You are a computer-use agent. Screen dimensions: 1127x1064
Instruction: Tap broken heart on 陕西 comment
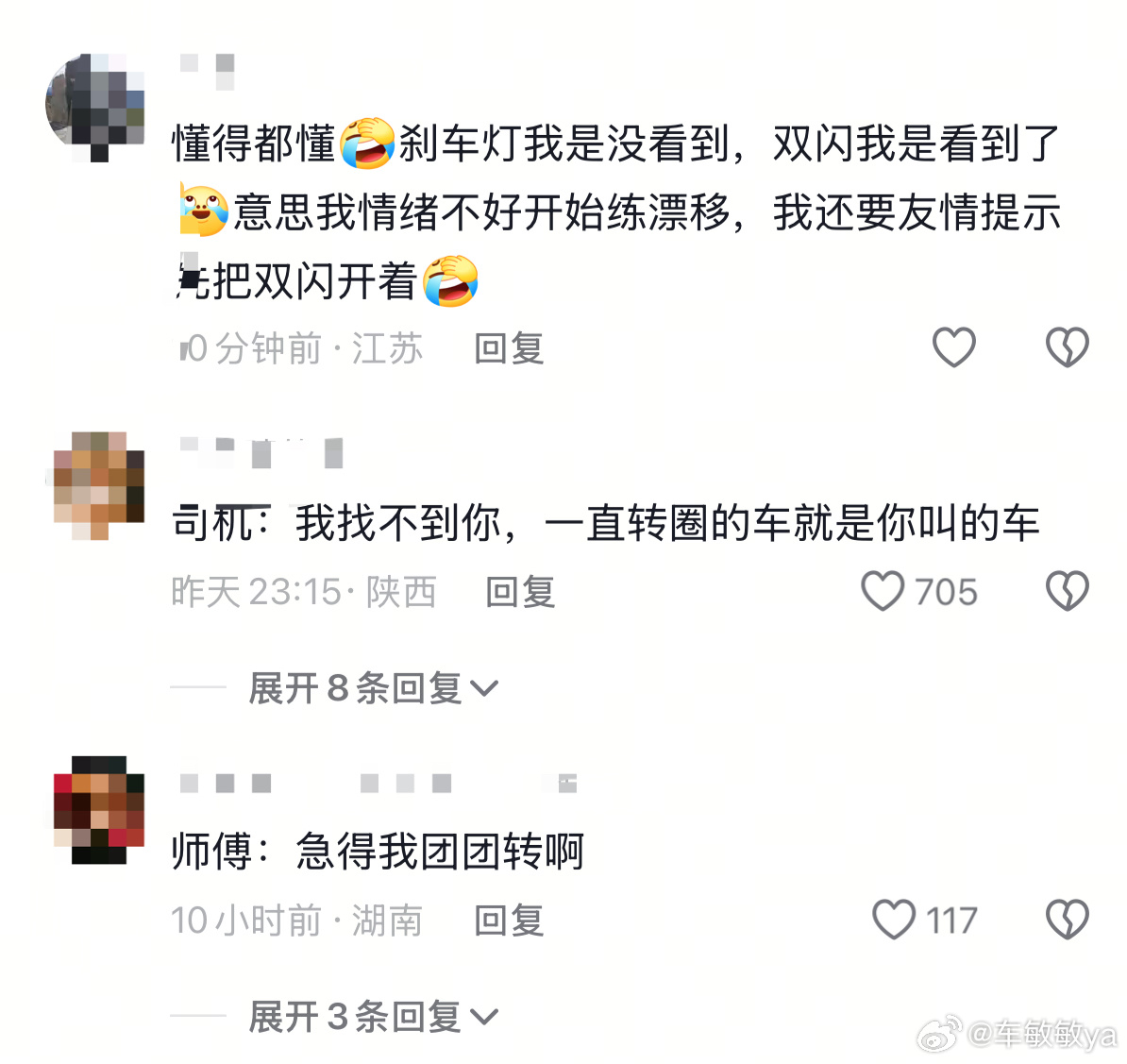tap(1068, 591)
